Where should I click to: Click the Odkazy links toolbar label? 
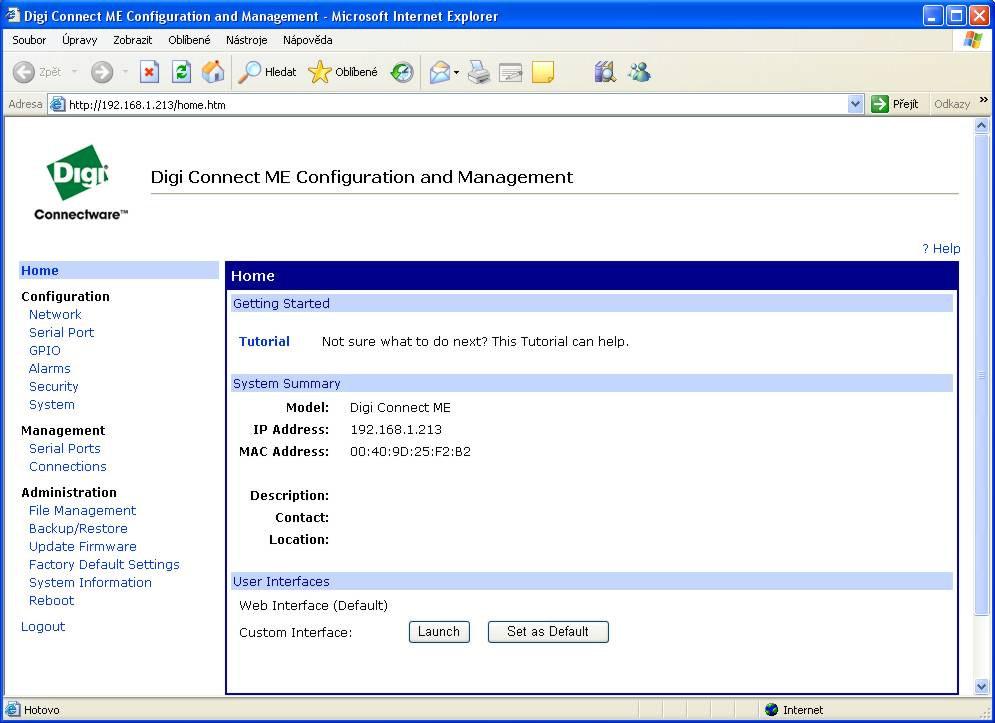[x=952, y=104]
